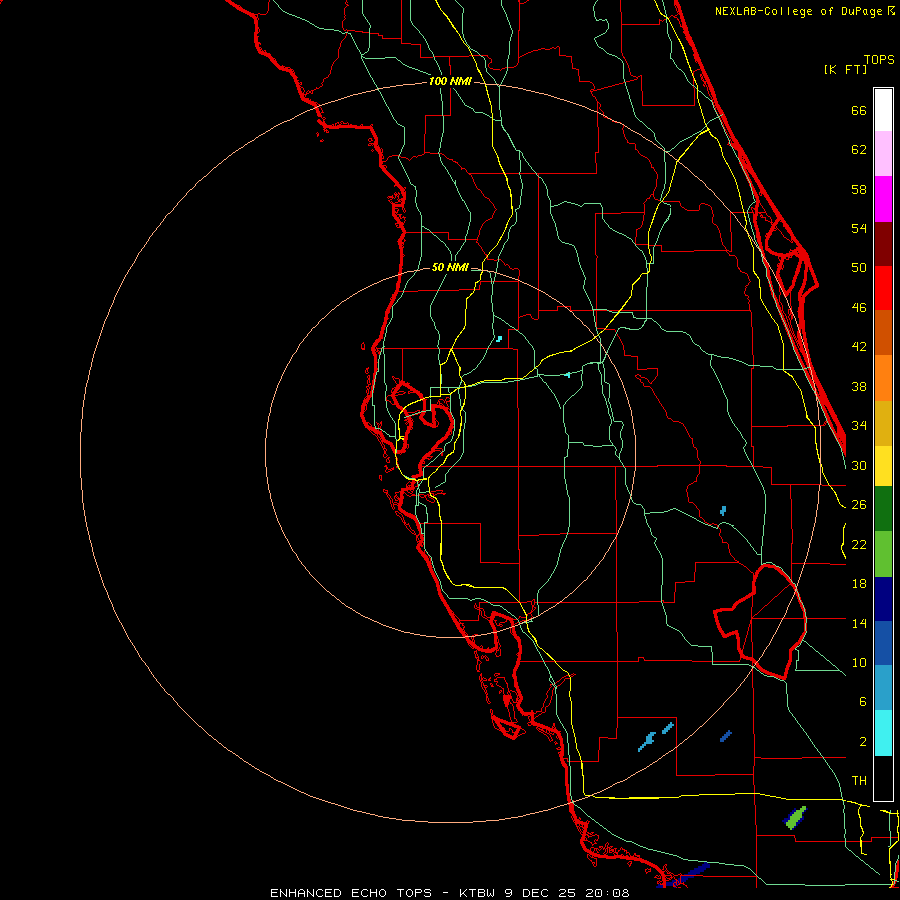Click the KTBW station identifier in caption
The image size is (900, 900).
pos(476,893)
